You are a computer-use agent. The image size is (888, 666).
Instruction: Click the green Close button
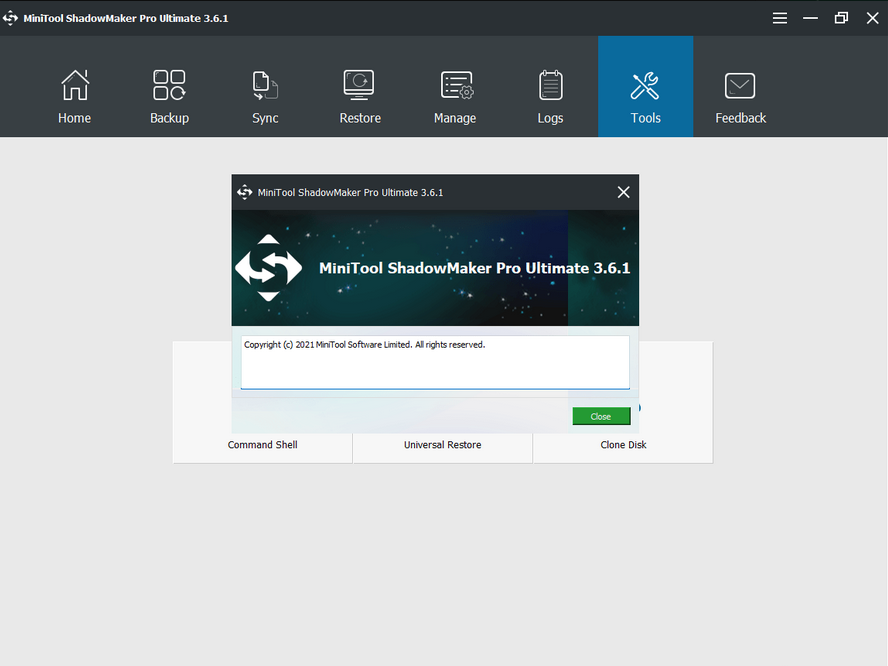click(601, 416)
